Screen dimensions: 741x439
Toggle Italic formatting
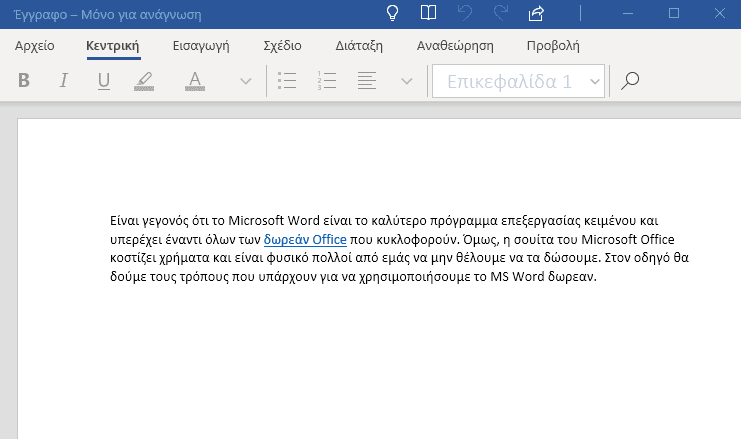[x=64, y=81]
